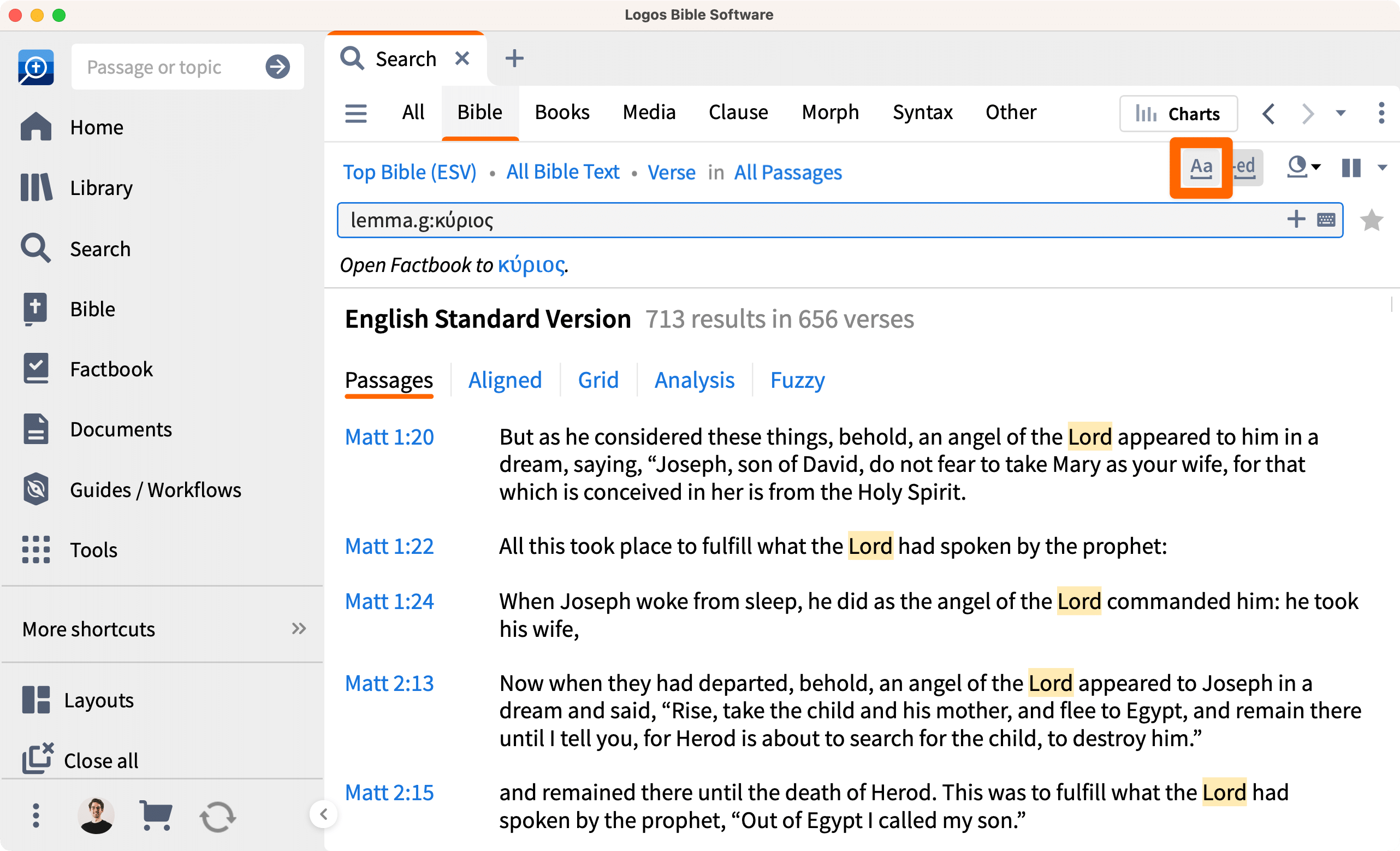
Task: Open the Matt 1:22 reference
Action: tap(389, 546)
